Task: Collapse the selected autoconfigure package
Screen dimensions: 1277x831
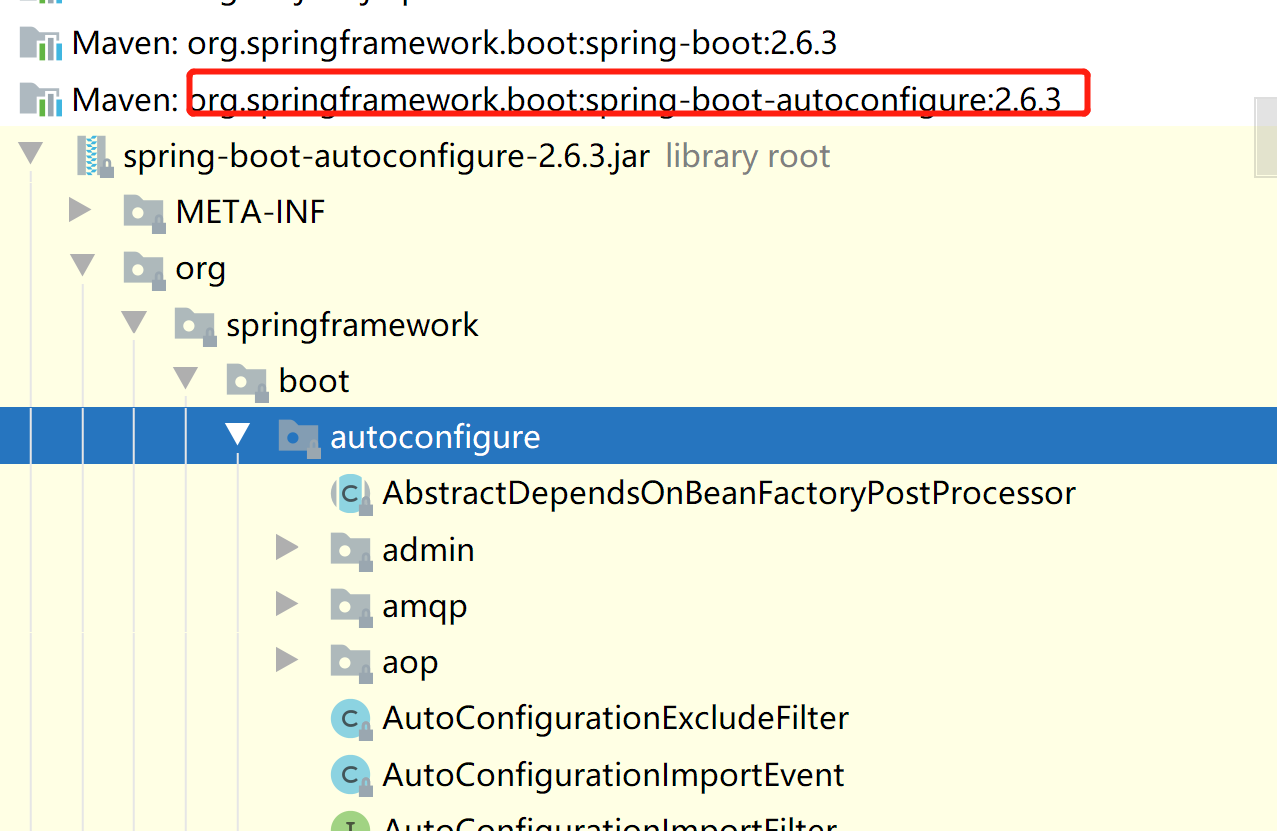Action: click(237, 434)
